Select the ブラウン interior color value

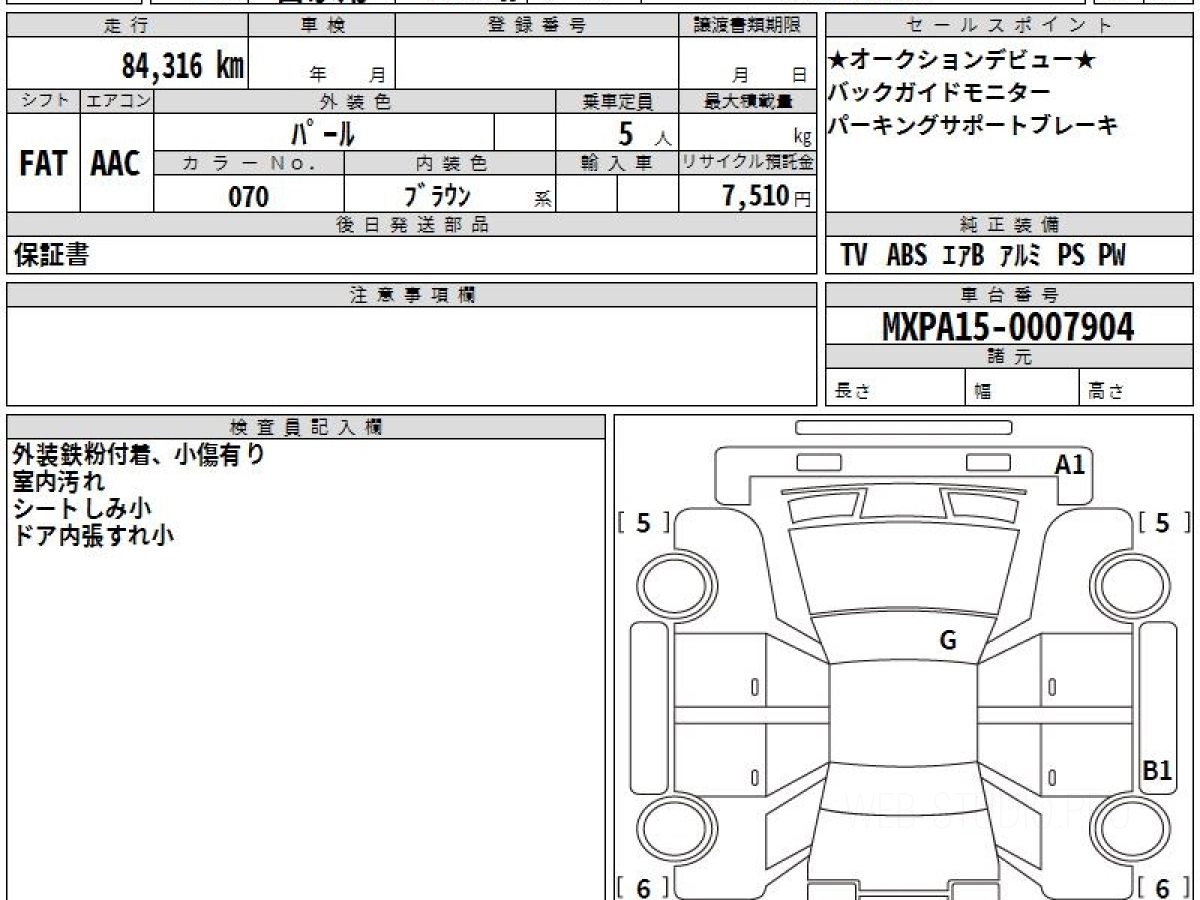click(438, 196)
